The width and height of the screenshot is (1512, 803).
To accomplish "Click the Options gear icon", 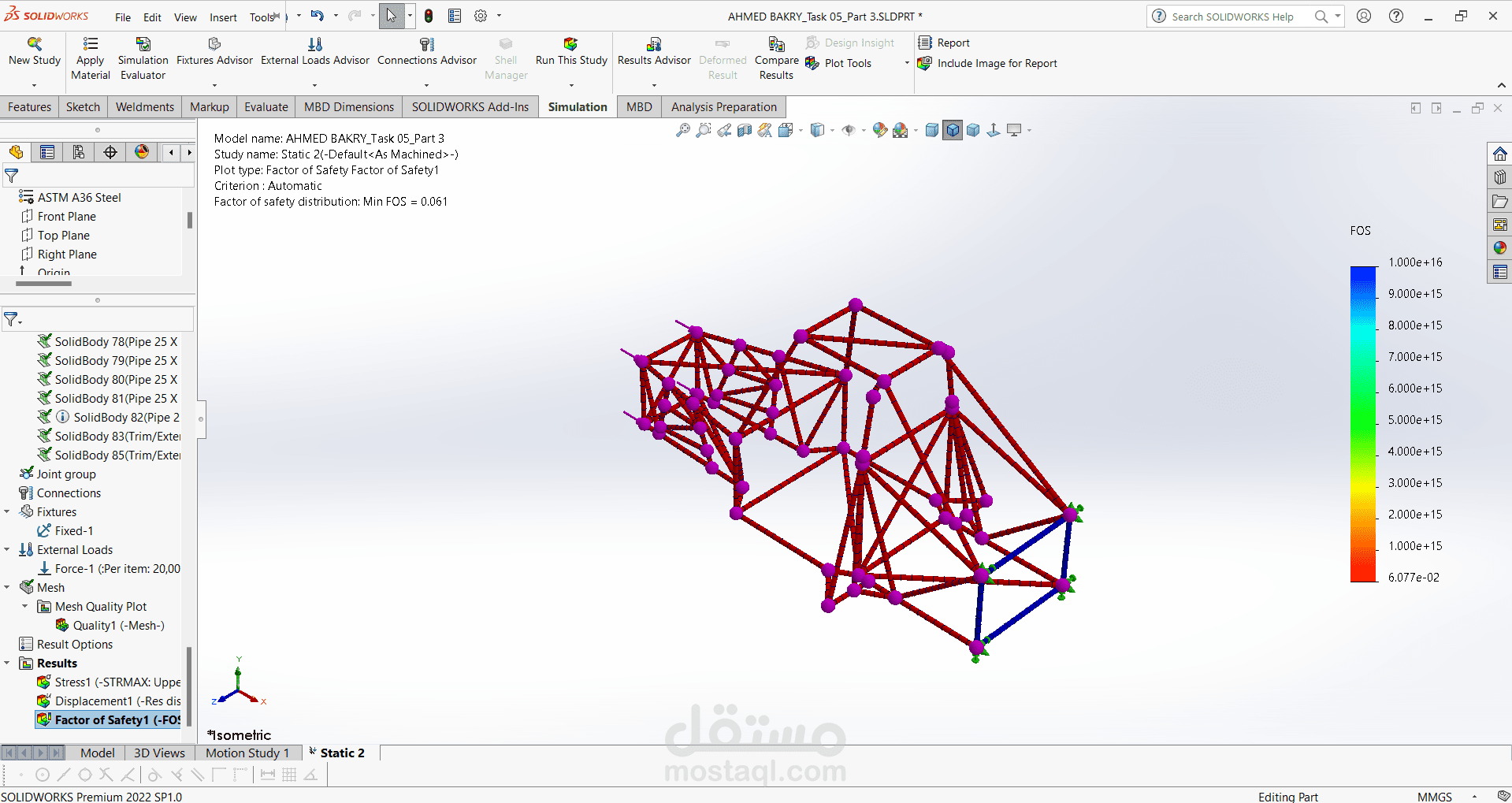I will point(481,16).
